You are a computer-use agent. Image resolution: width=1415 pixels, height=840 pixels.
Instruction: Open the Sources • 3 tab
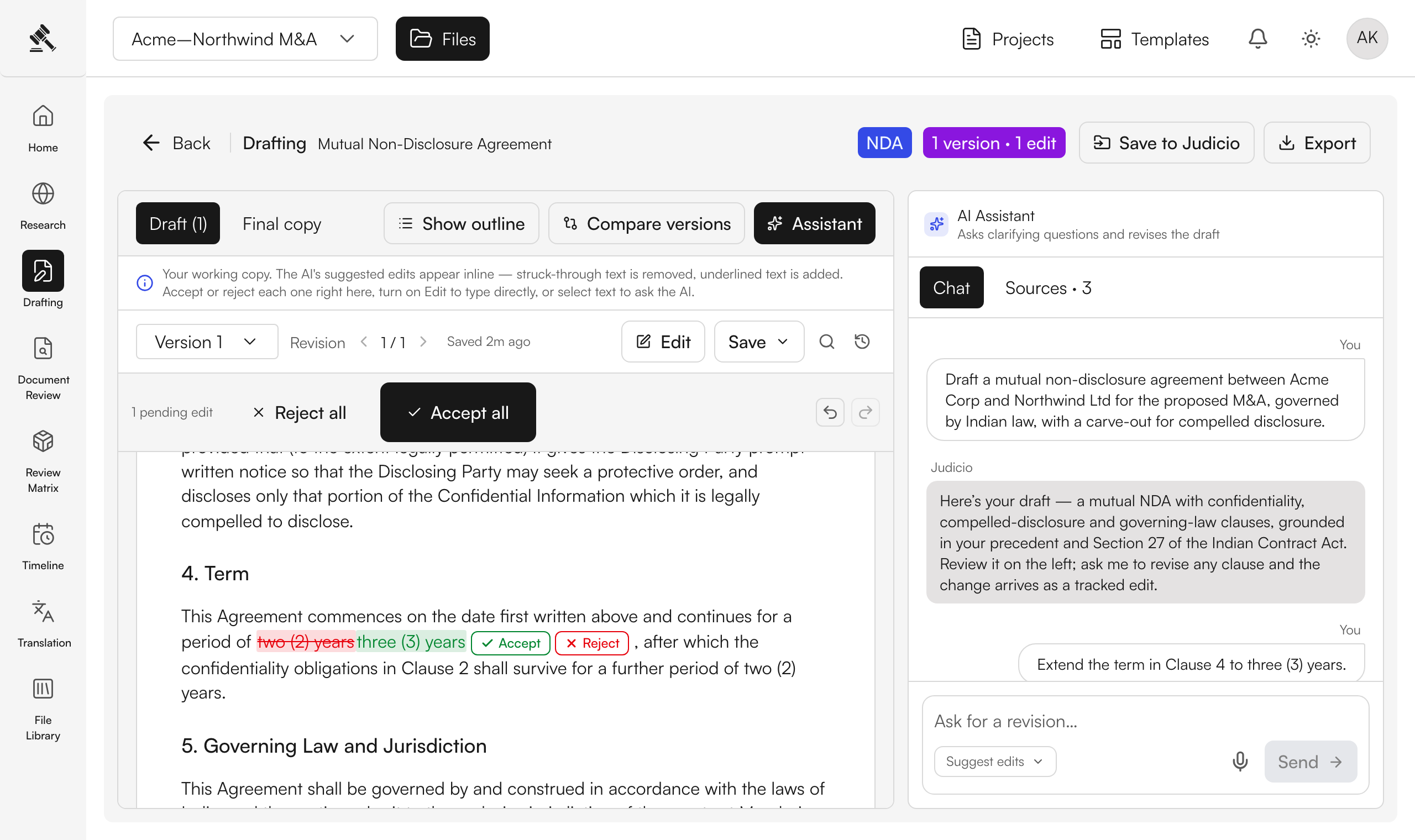(1047, 287)
